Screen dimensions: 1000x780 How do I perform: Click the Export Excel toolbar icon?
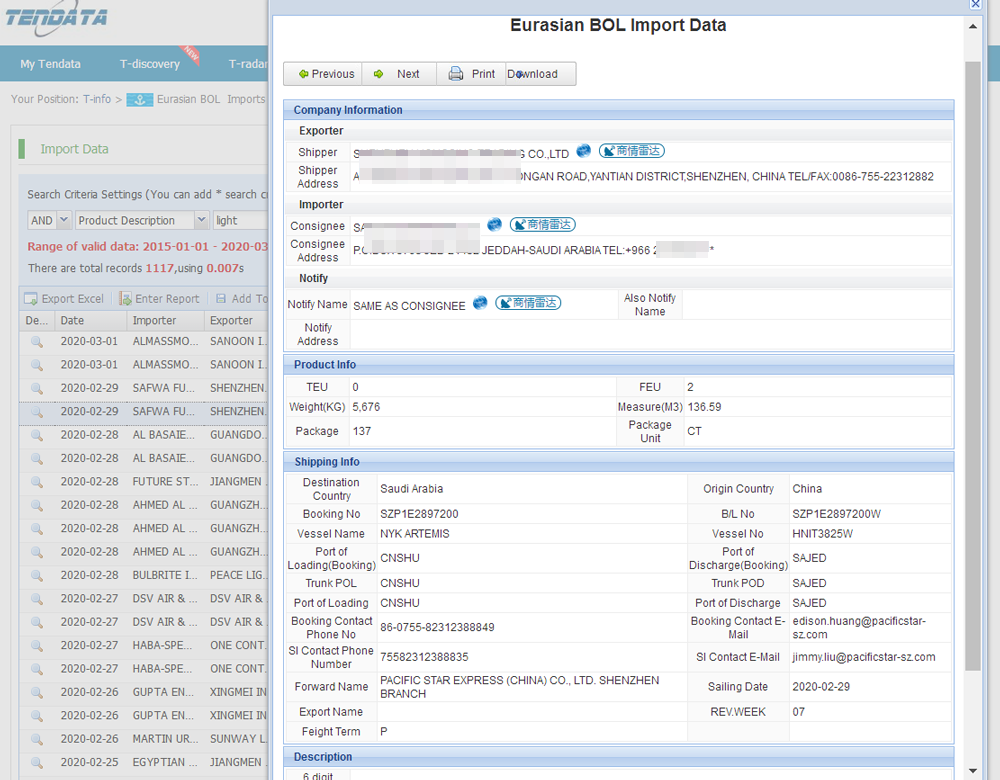coord(32,299)
